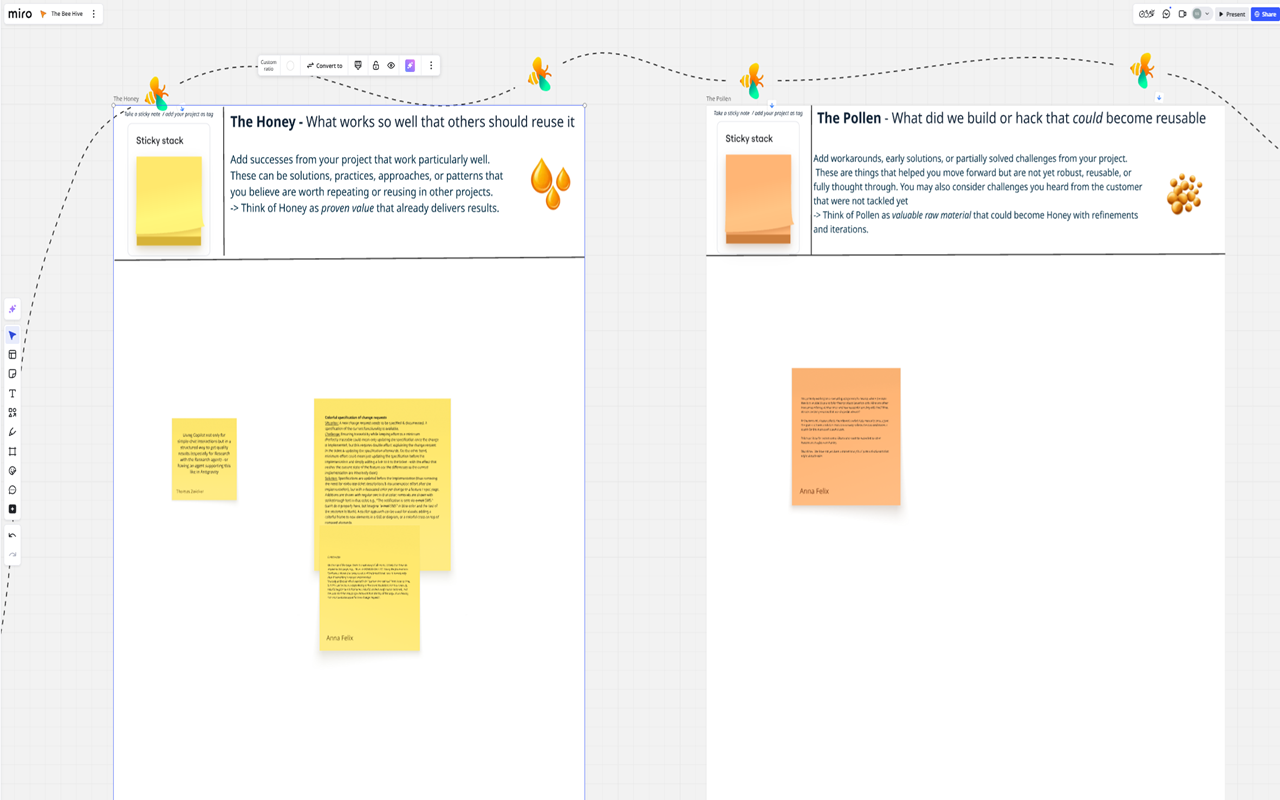Click the Present button
This screenshot has width=1280, height=800.
point(1232,14)
